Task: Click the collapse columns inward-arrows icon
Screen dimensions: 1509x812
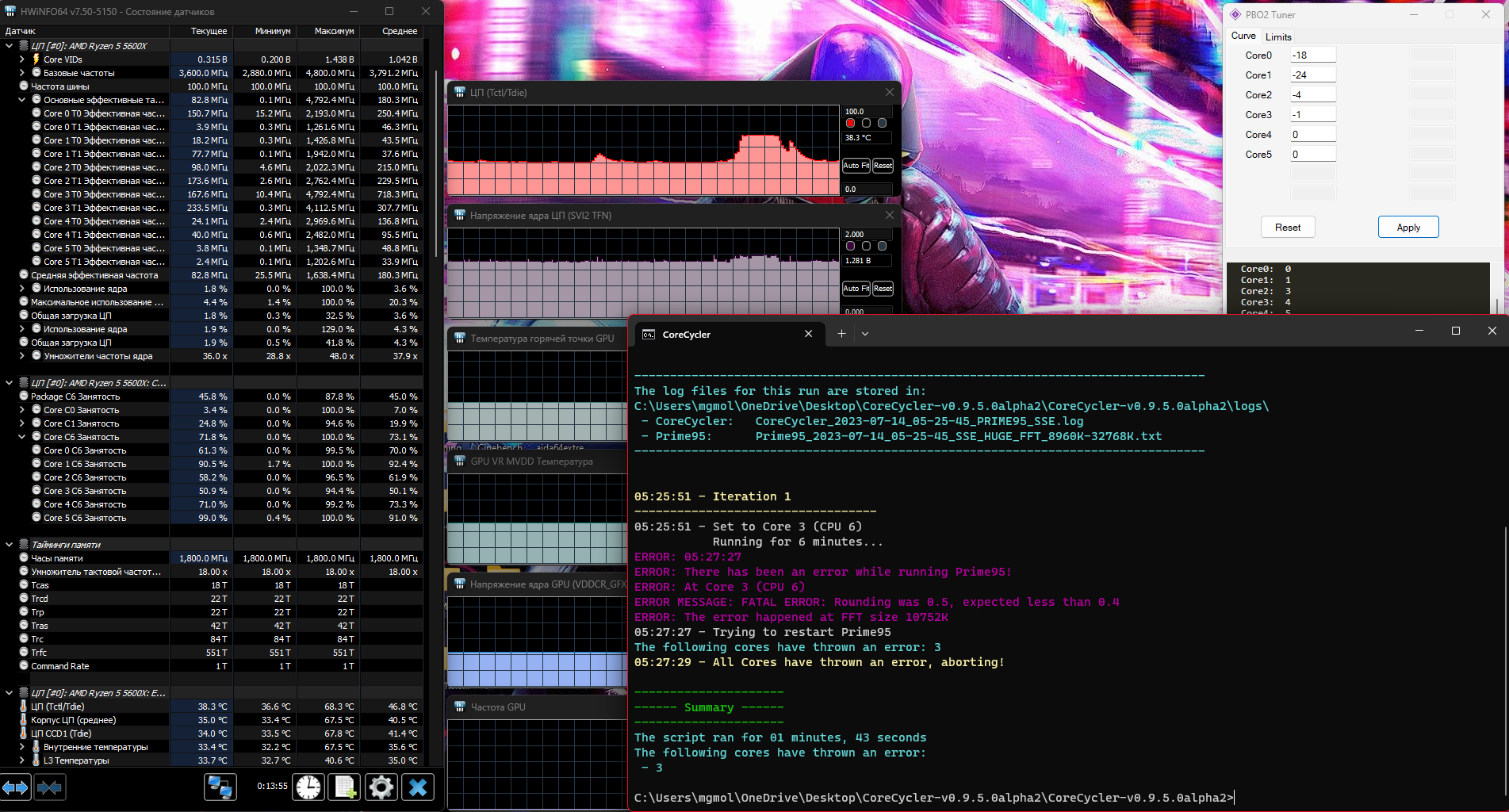Action: [x=49, y=787]
